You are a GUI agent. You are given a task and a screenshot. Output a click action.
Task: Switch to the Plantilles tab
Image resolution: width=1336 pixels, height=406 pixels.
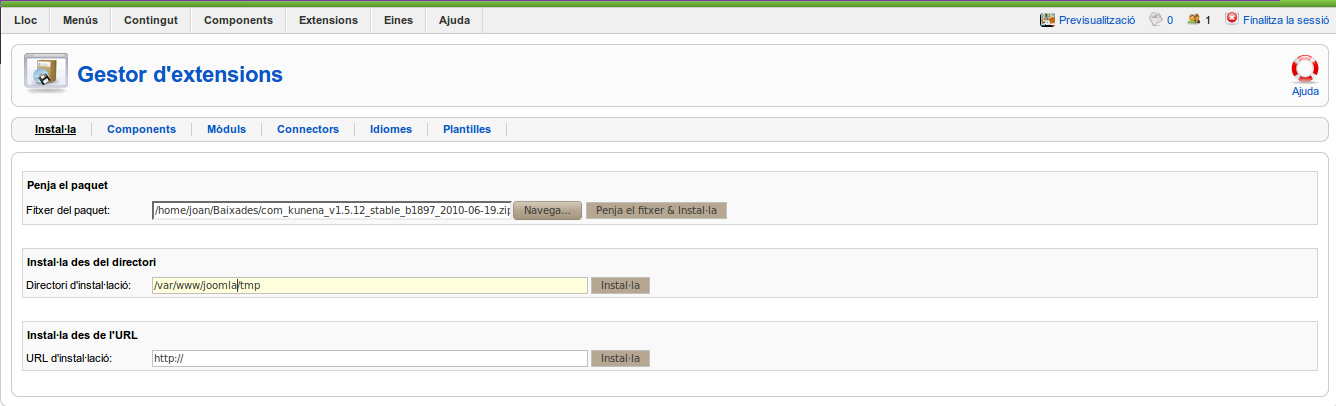coord(467,129)
